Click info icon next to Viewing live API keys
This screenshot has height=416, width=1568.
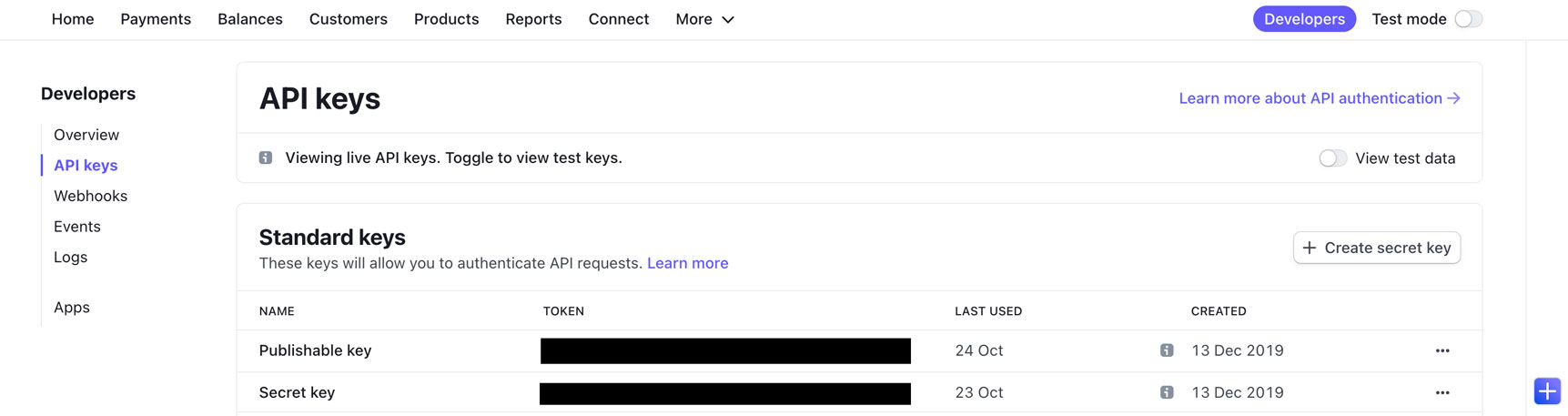click(x=266, y=157)
